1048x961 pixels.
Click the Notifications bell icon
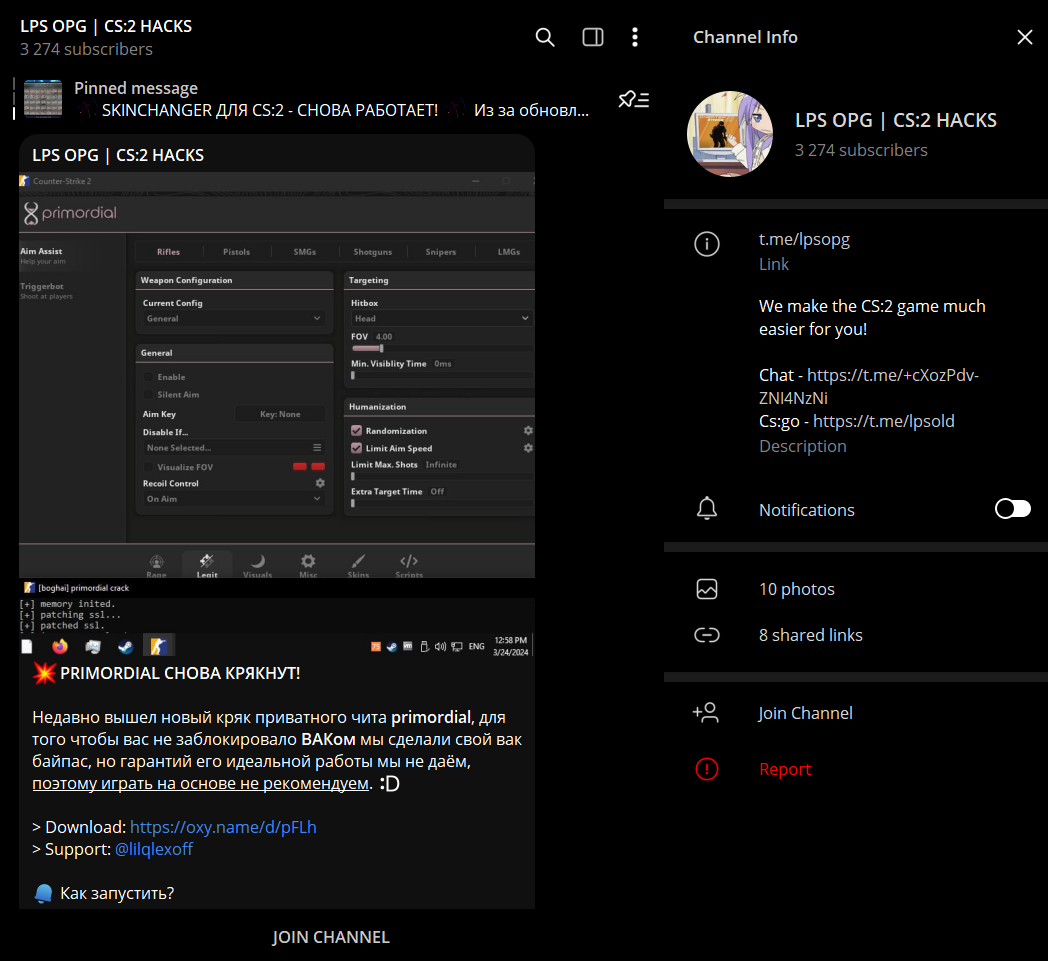pos(707,509)
